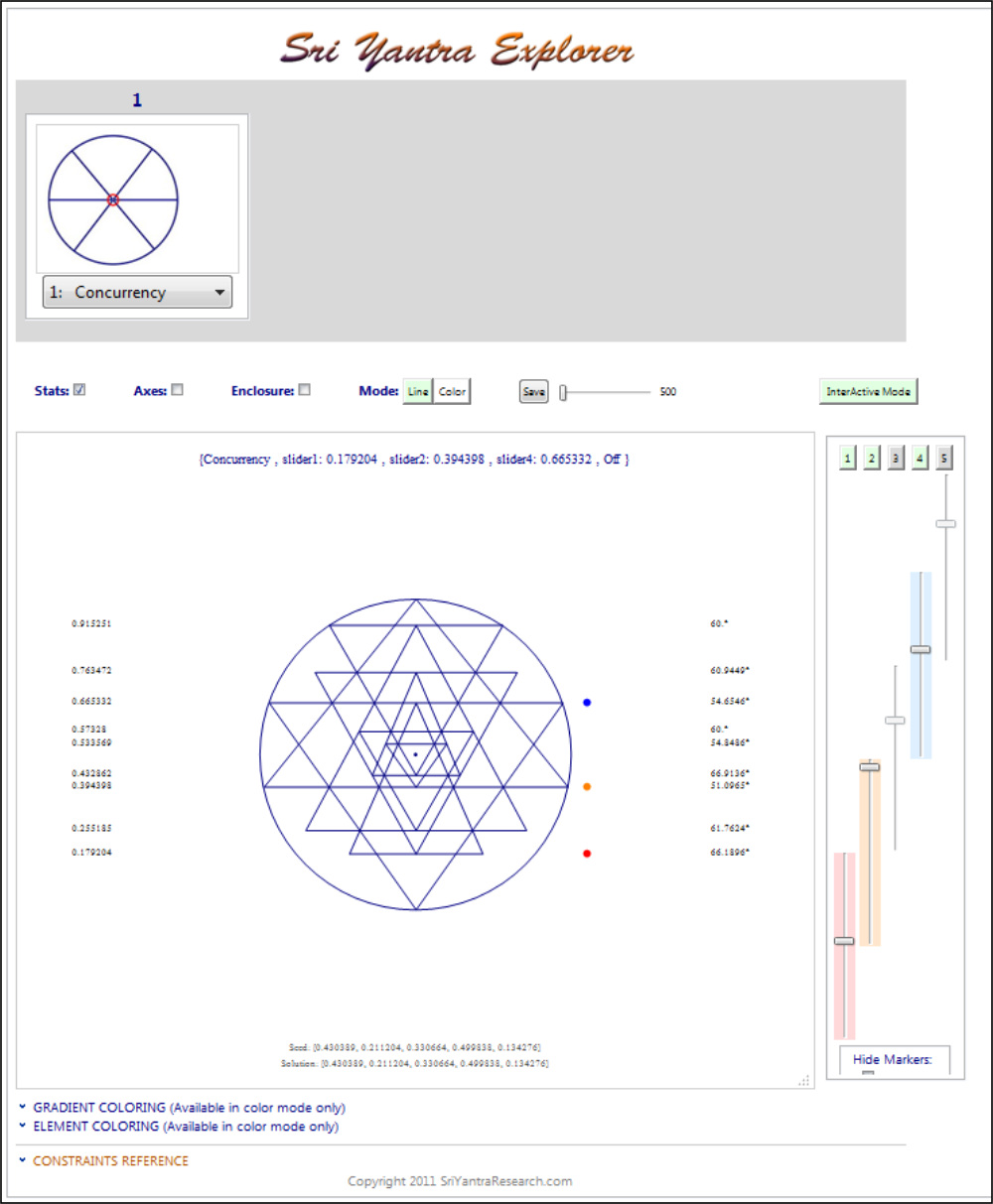Screen dimensions: 993x1204
Task: Click the red marker dot beside the yantra
Action: [x=587, y=854]
